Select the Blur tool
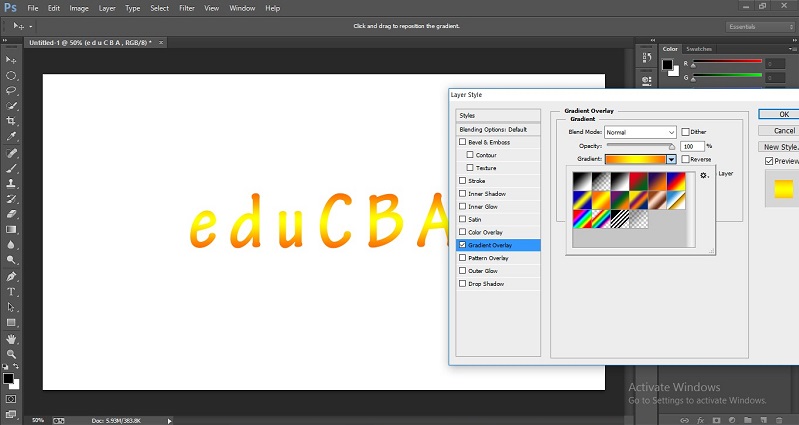Screen dimensions: 799x425 (x=11, y=245)
